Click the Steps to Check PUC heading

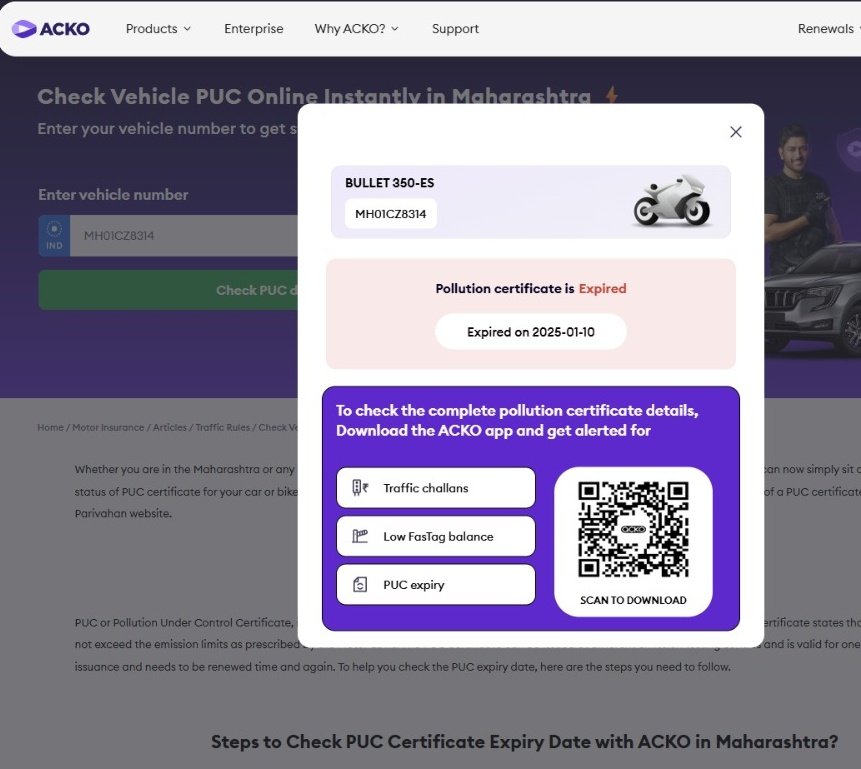tap(524, 742)
